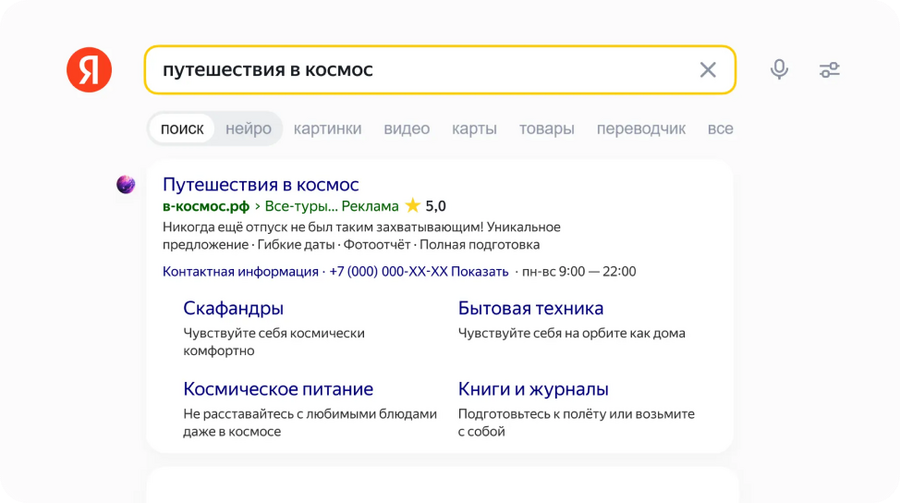Open search settings sliders icon
The image size is (900, 503).
coord(829,70)
